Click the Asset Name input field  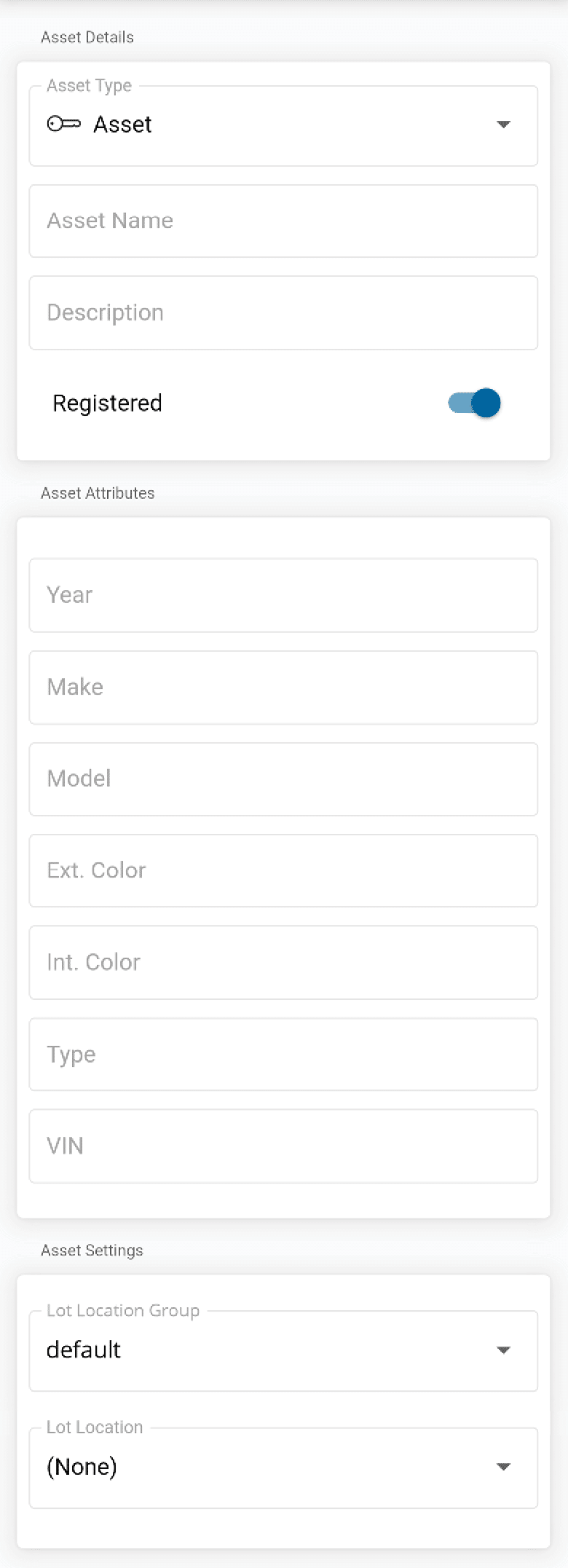coord(283,221)
